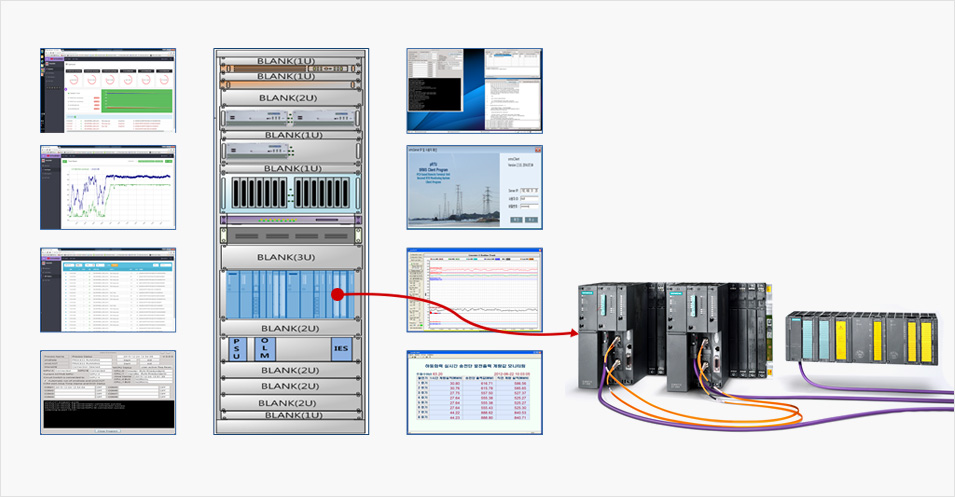
Task: Click the BLANK(3U) panel in the rack
Action: 290,256
